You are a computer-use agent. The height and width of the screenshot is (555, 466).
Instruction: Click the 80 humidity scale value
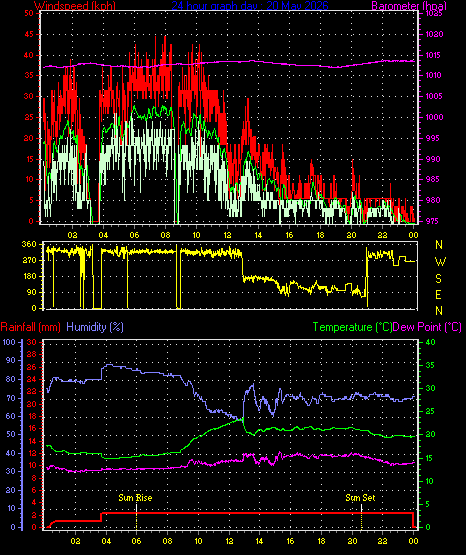[11, 379]
